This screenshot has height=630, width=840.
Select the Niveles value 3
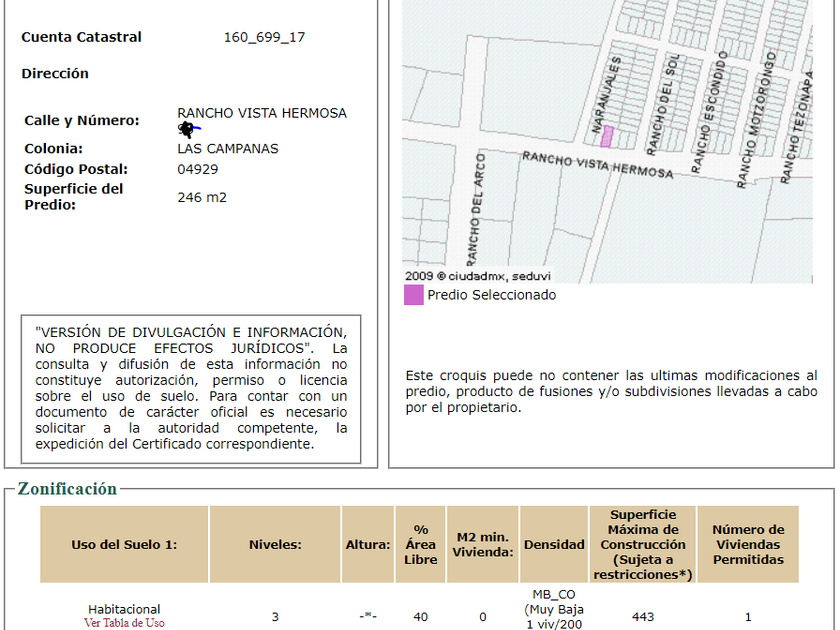point(275,617)
